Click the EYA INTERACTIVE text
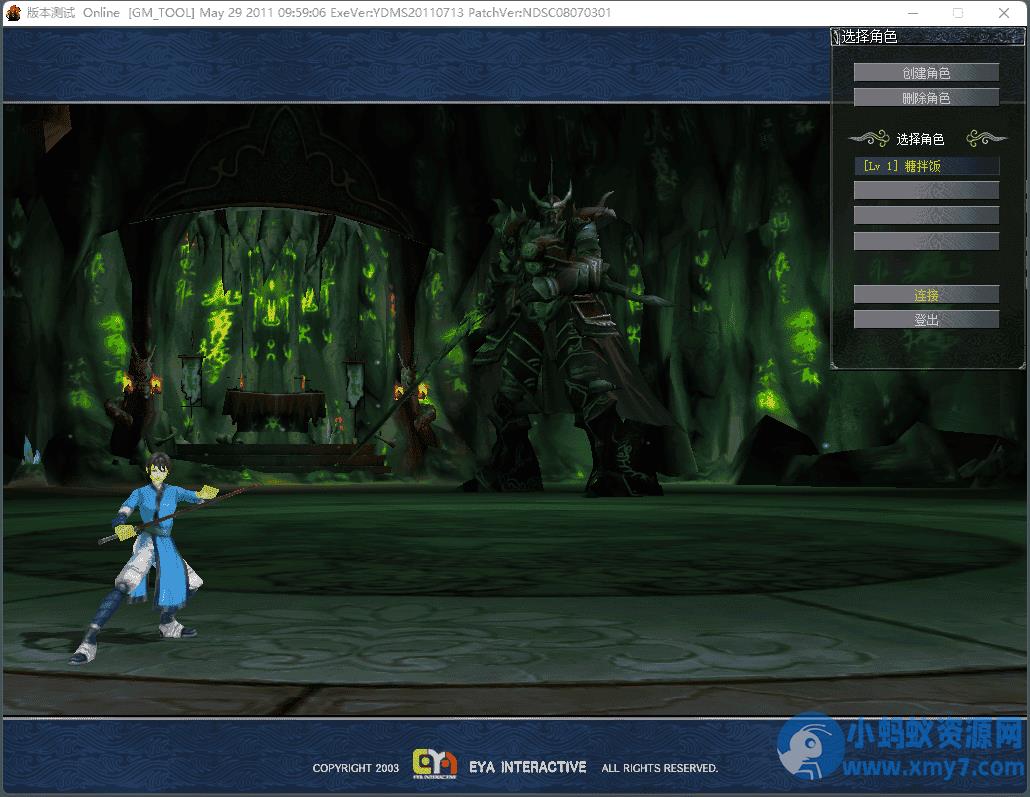 tap(527, 767)
